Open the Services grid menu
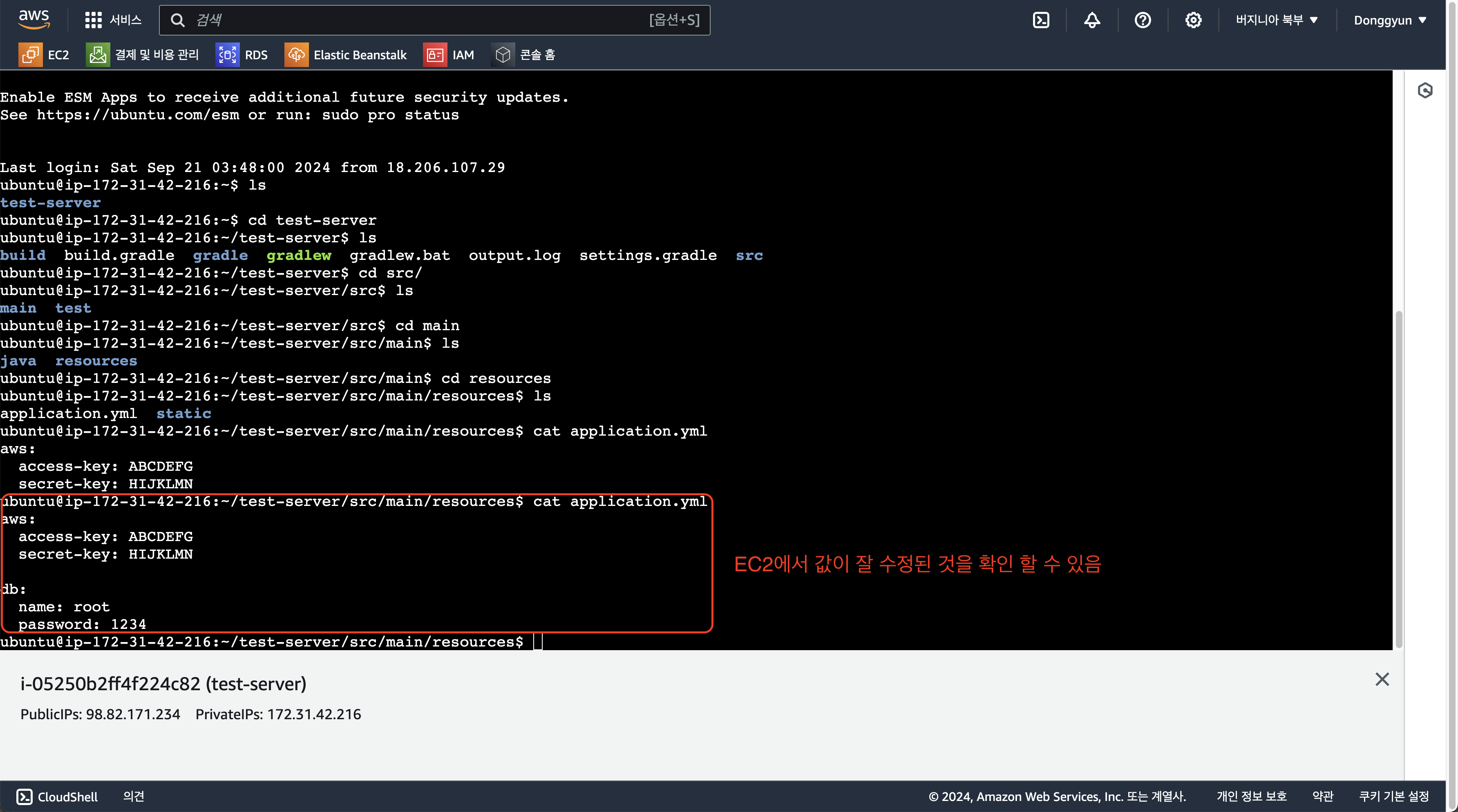 [113, 20]
